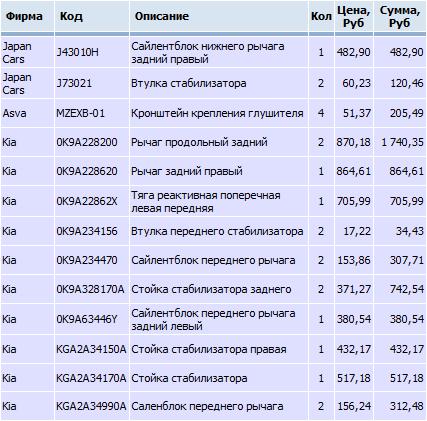Click sum 312,48 in last row
The height and width of the screenshot is (421, 427).
pos(407,406)
